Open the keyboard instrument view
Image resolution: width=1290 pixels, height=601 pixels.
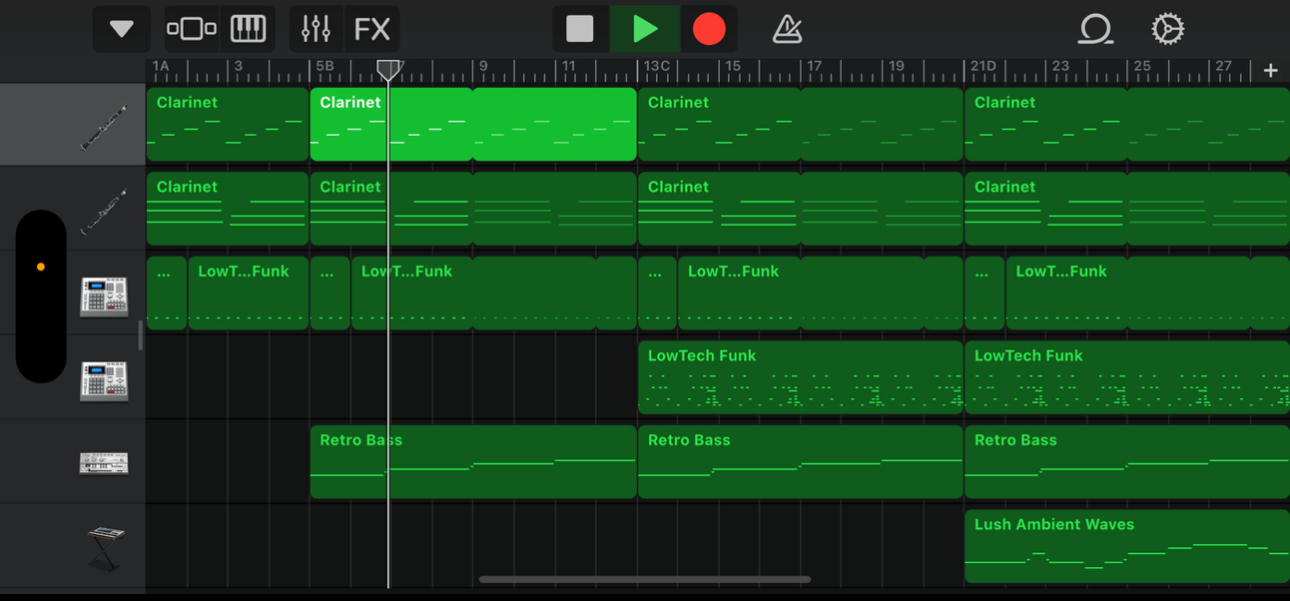(x=248, y=29)
